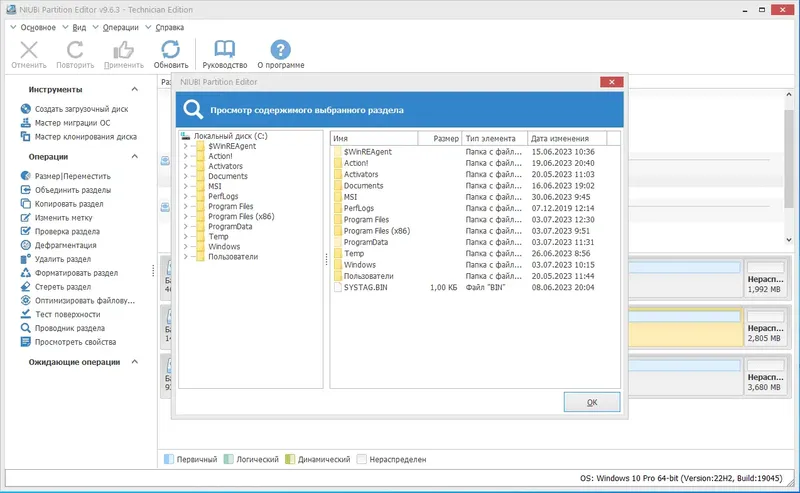800x493 pixels.
Task: Expand $WinREAgent folder in tree
Action: [x=186, y=146]
